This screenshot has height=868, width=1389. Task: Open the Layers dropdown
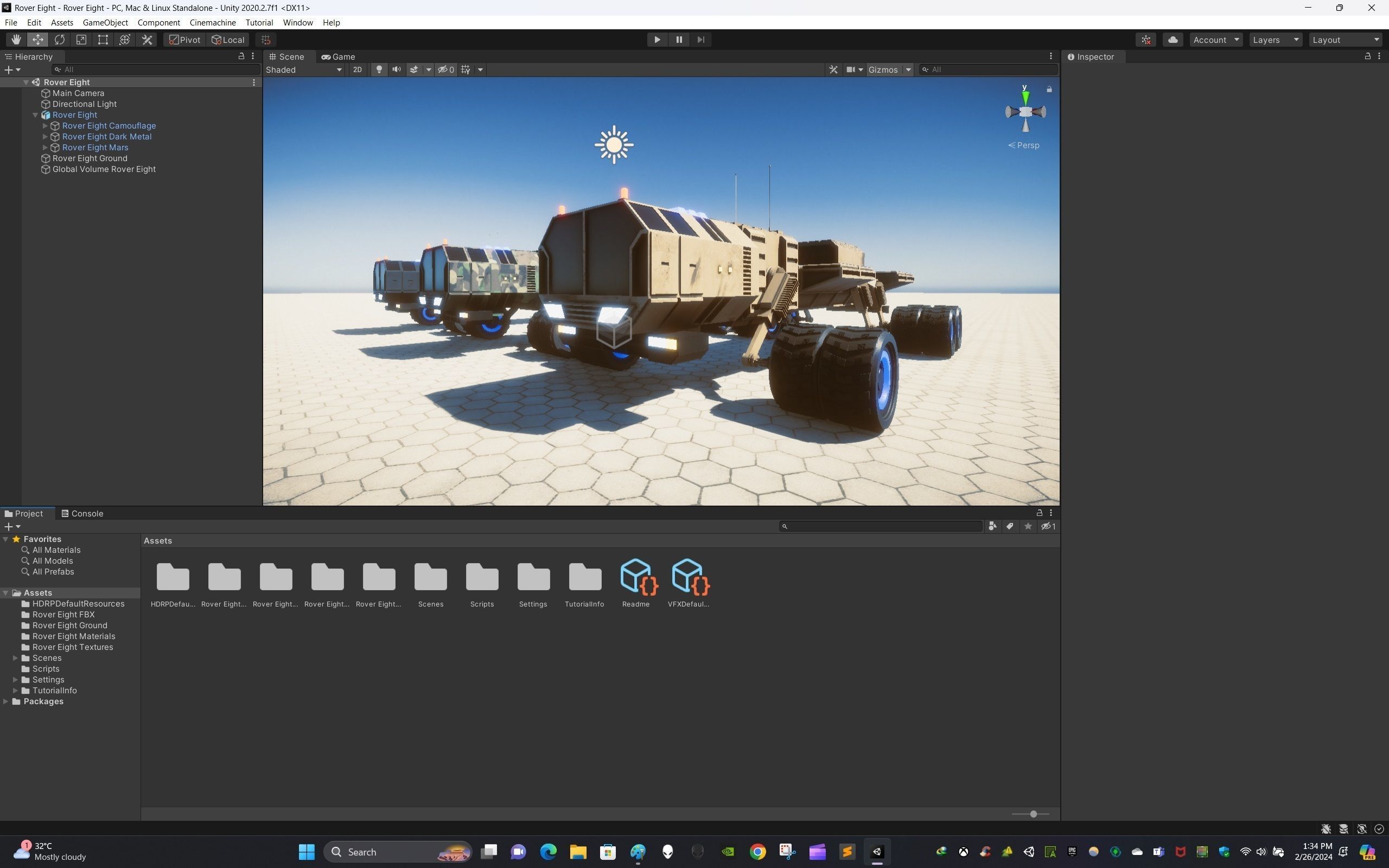pyautogui.click(x=1276, y=40)
